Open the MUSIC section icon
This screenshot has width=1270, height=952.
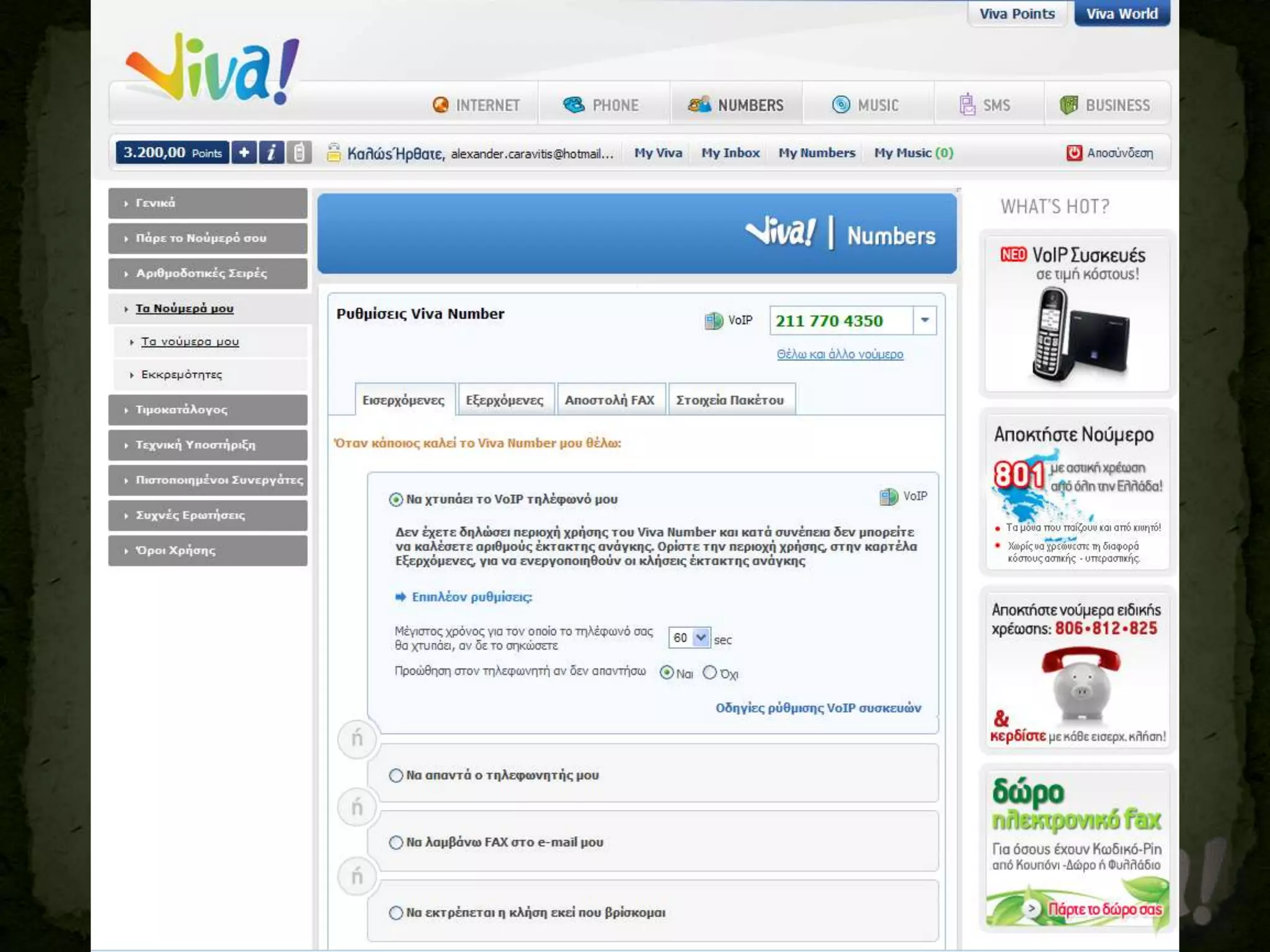coord(841,105)
